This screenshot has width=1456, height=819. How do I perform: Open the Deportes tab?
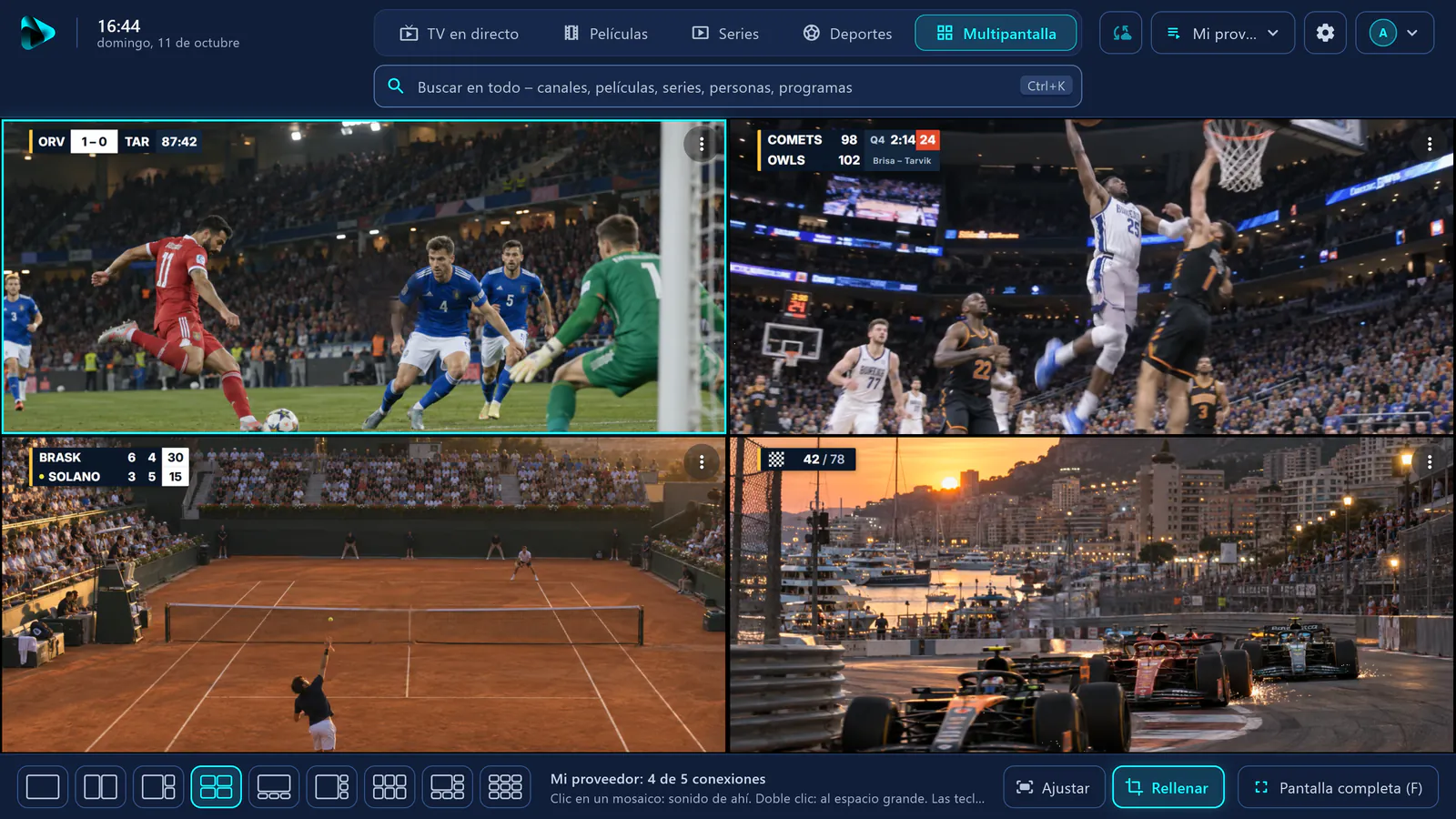click(x=847, y=34)
